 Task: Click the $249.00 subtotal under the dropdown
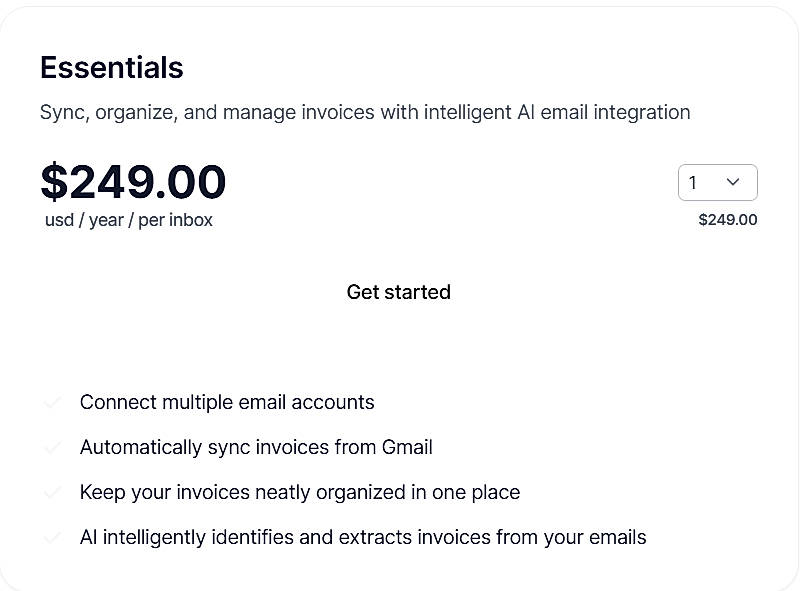pos(727,219)
